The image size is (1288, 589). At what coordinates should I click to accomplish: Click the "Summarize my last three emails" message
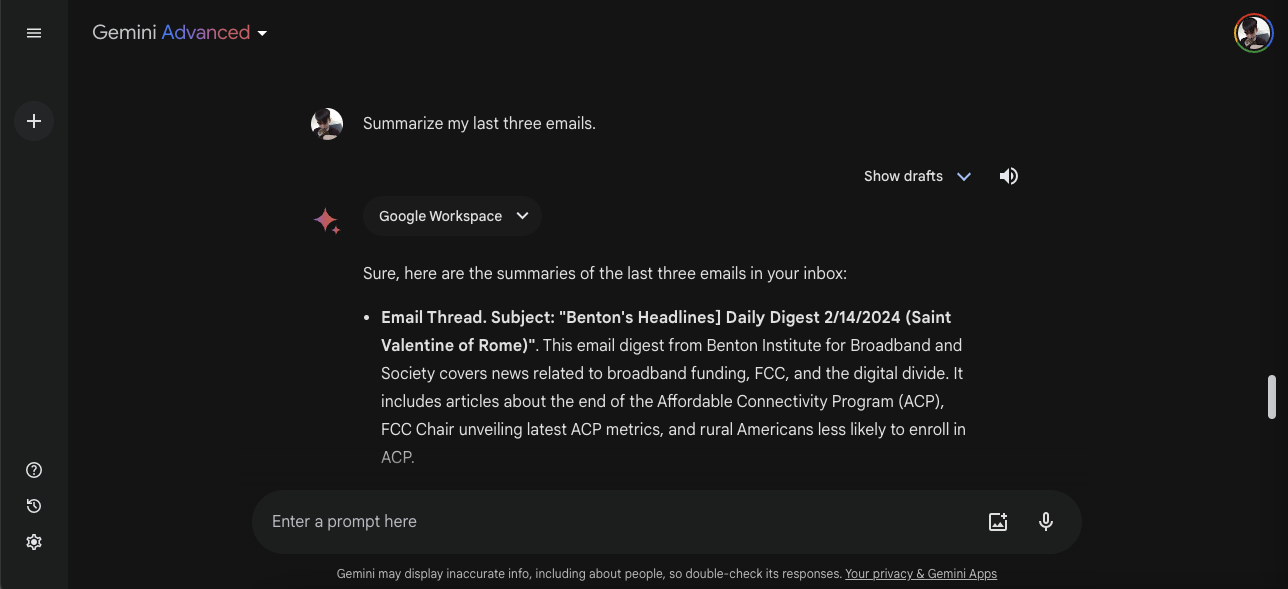tap(479, 124)
